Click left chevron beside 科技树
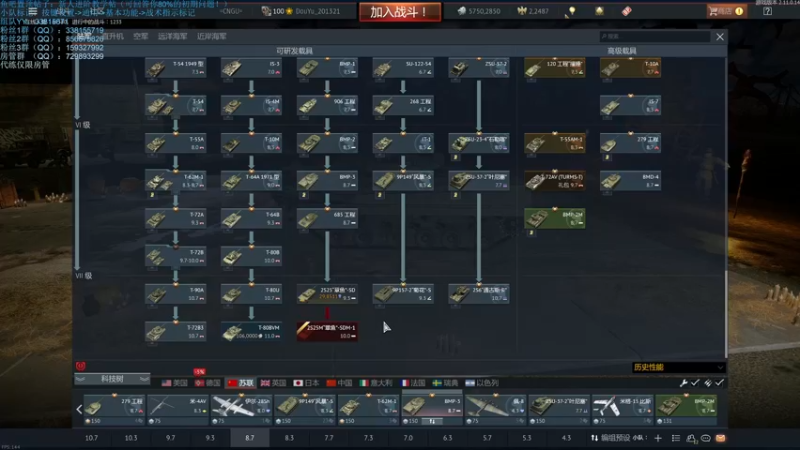 (80, 379)
